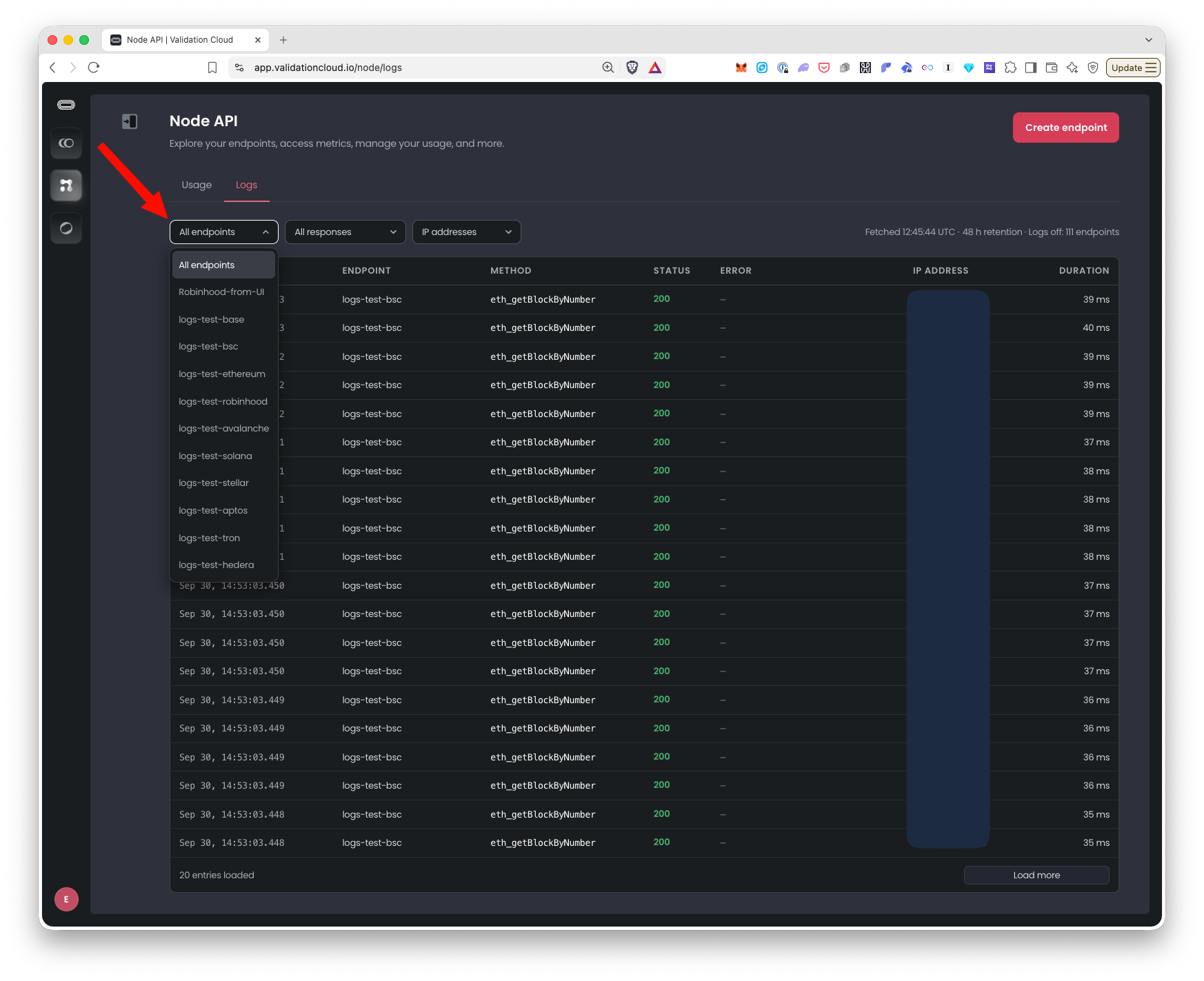Viewport: 1204px width, 981px height.
Task: Select logs-test-solana endpoint option
Action: (223, 456)
